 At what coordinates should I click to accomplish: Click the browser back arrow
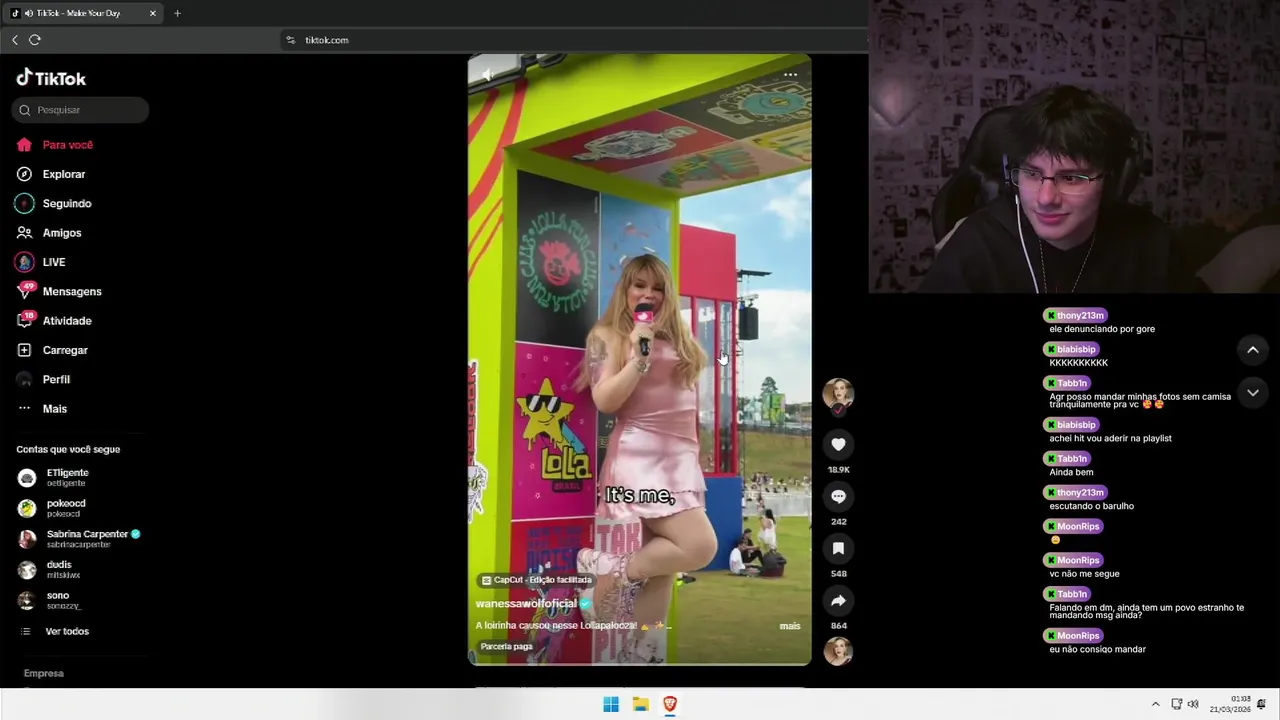pyautogui.click(x=15, y=40)
